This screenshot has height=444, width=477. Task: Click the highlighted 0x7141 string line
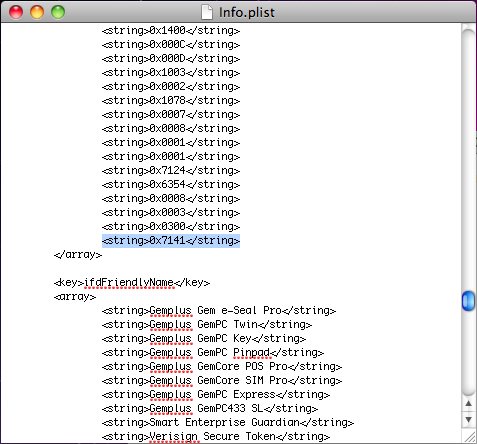pos(171,241)
